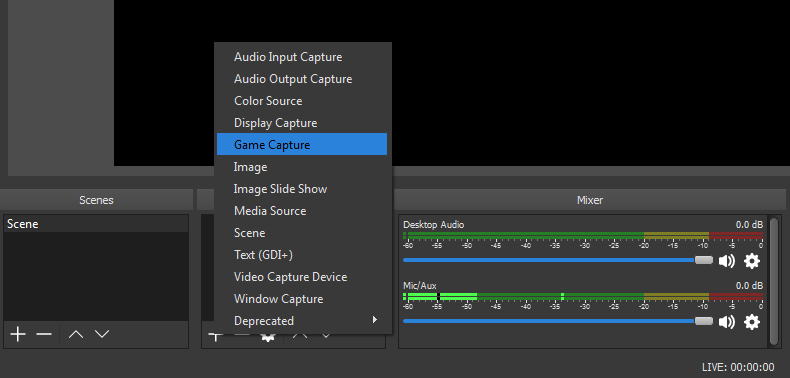
Task: Open source properties gear in Sources panel
Action: pyautogui.click(x=268, y=337)
